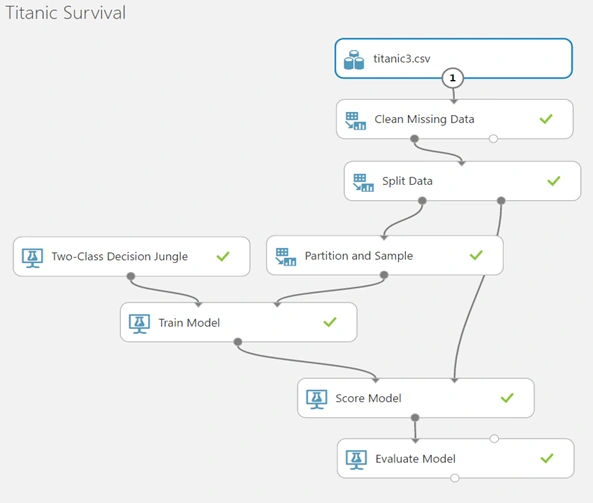Click Score Model output port
This screenshot has height=503, width=593.
point(415,418)
